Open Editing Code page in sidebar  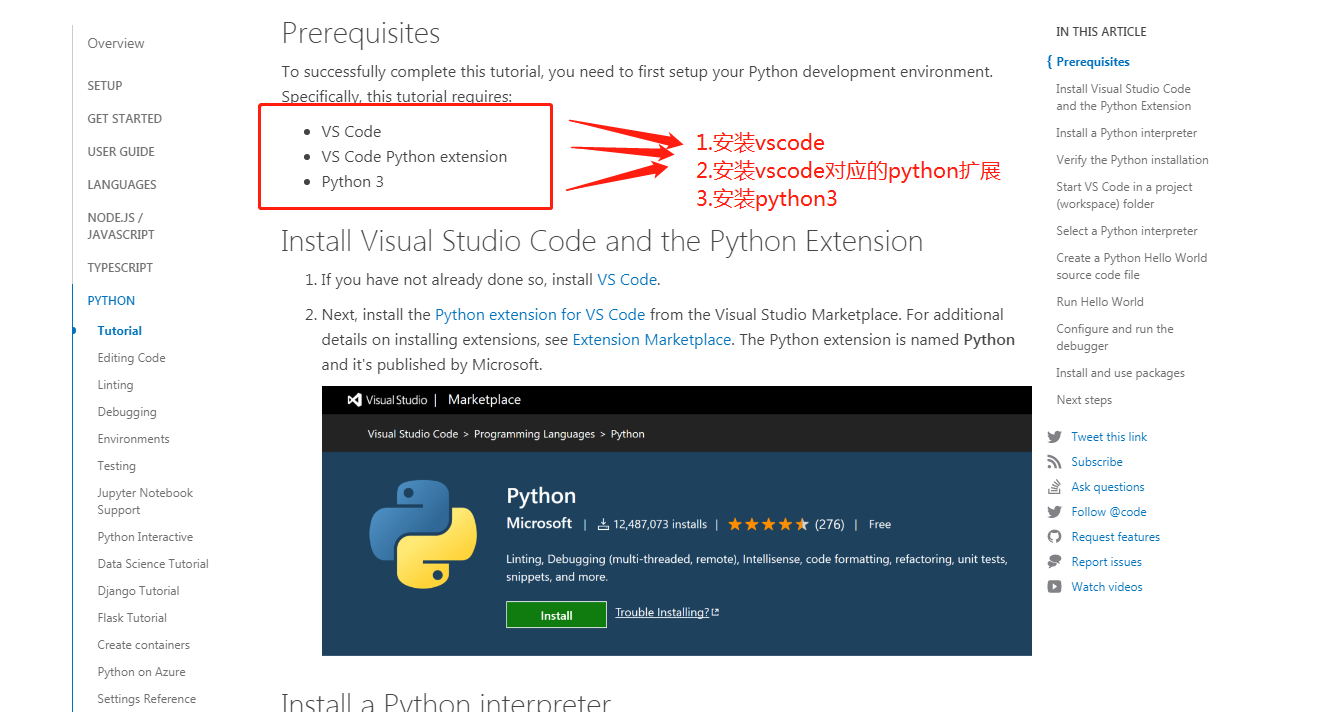(131, 358)
